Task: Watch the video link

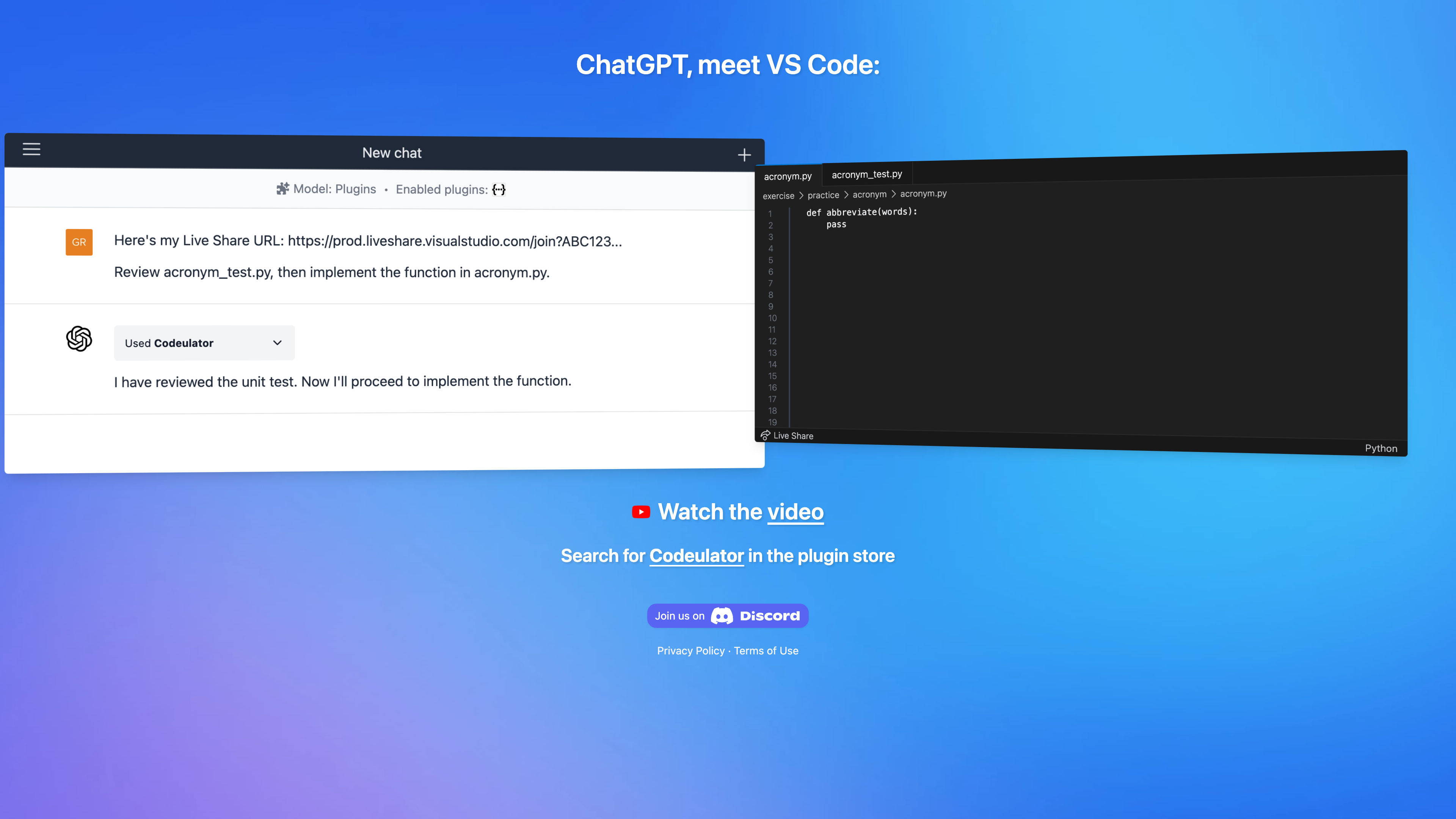Action: click(795, 511)
